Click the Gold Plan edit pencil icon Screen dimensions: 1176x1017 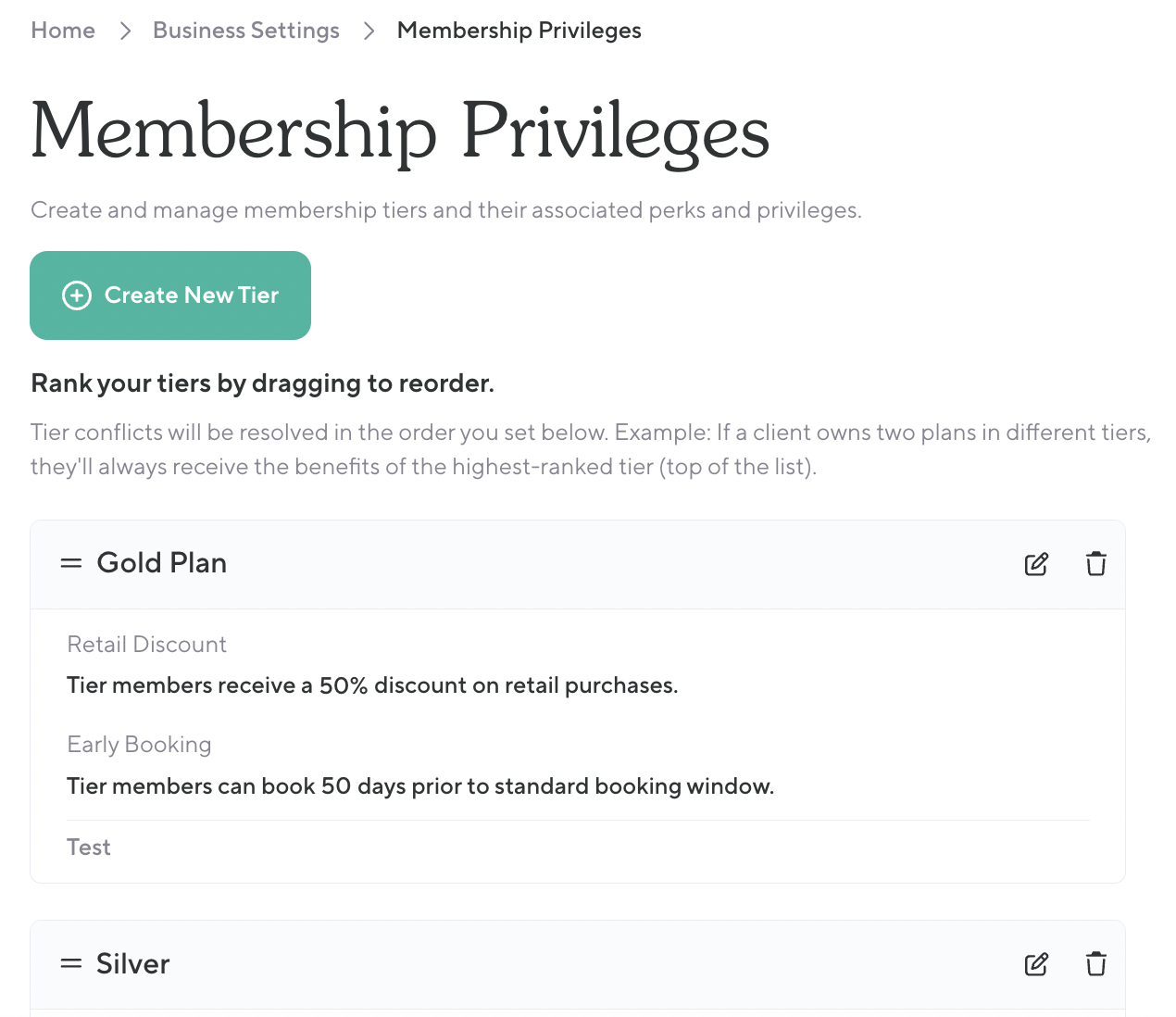click(x=1036, y=564)
